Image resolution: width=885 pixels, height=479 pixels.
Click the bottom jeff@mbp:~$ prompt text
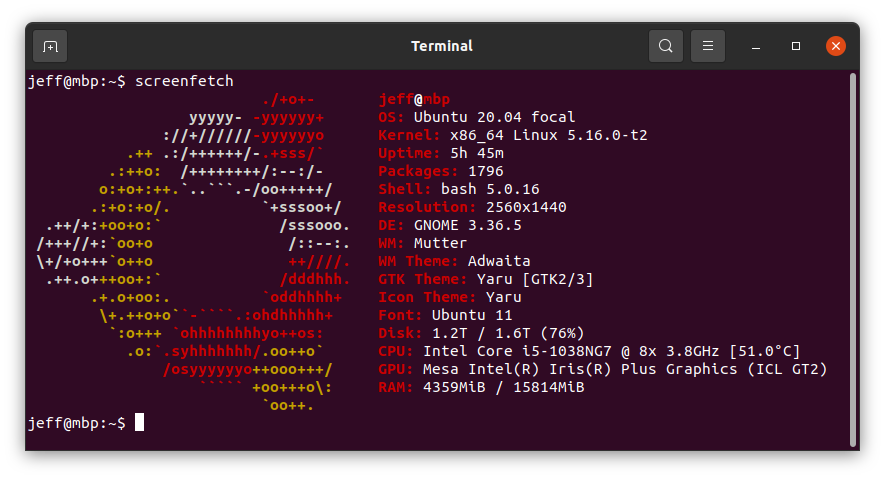pyautogui.click(x=77, y=423)
